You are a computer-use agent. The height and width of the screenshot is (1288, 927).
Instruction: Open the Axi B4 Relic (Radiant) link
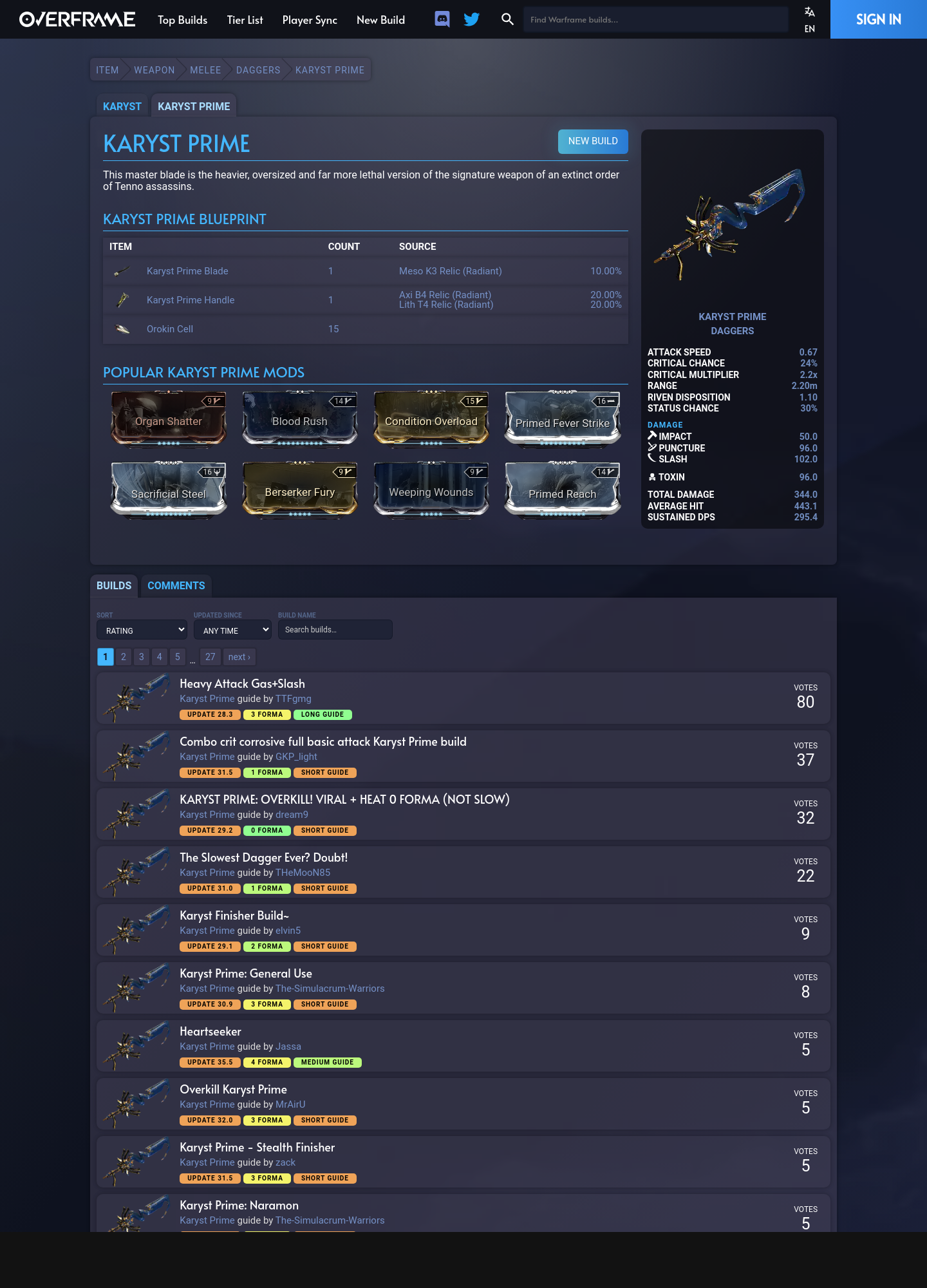coord(445,295)
